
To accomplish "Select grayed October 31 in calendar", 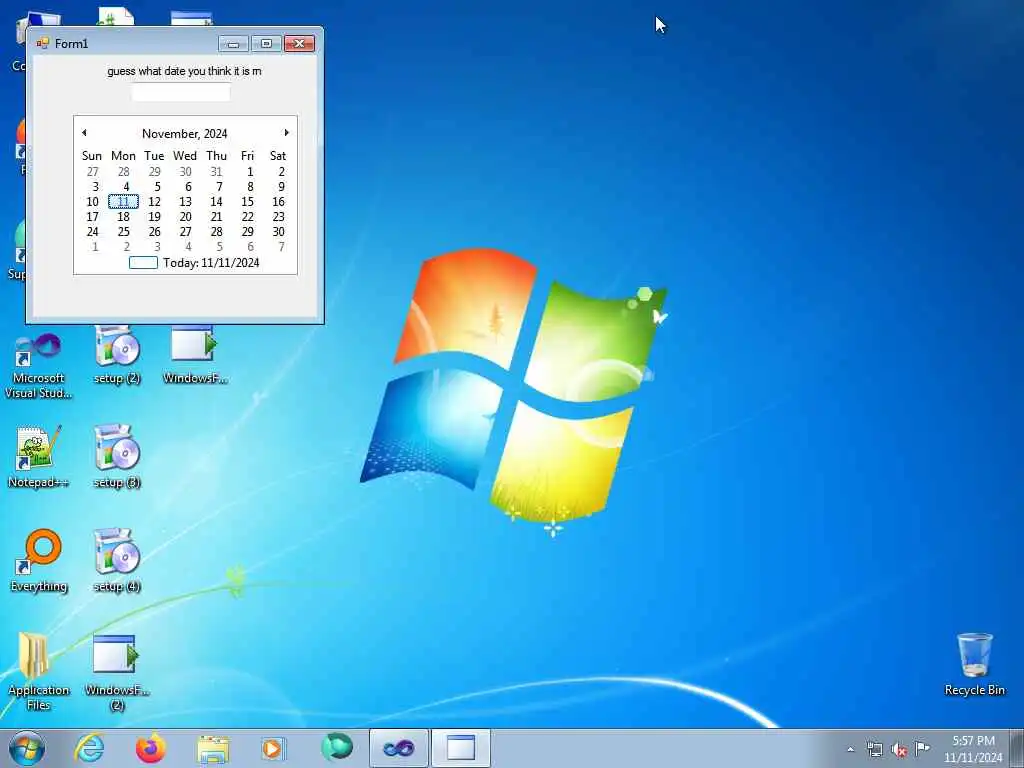I will 216,172.
